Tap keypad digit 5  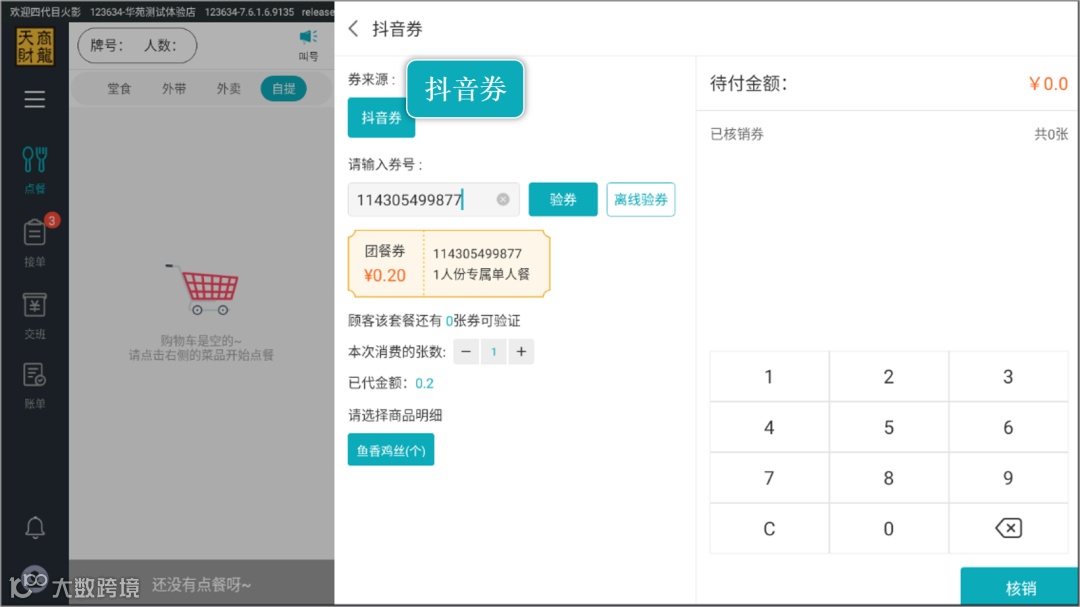(x=889, y=428)
